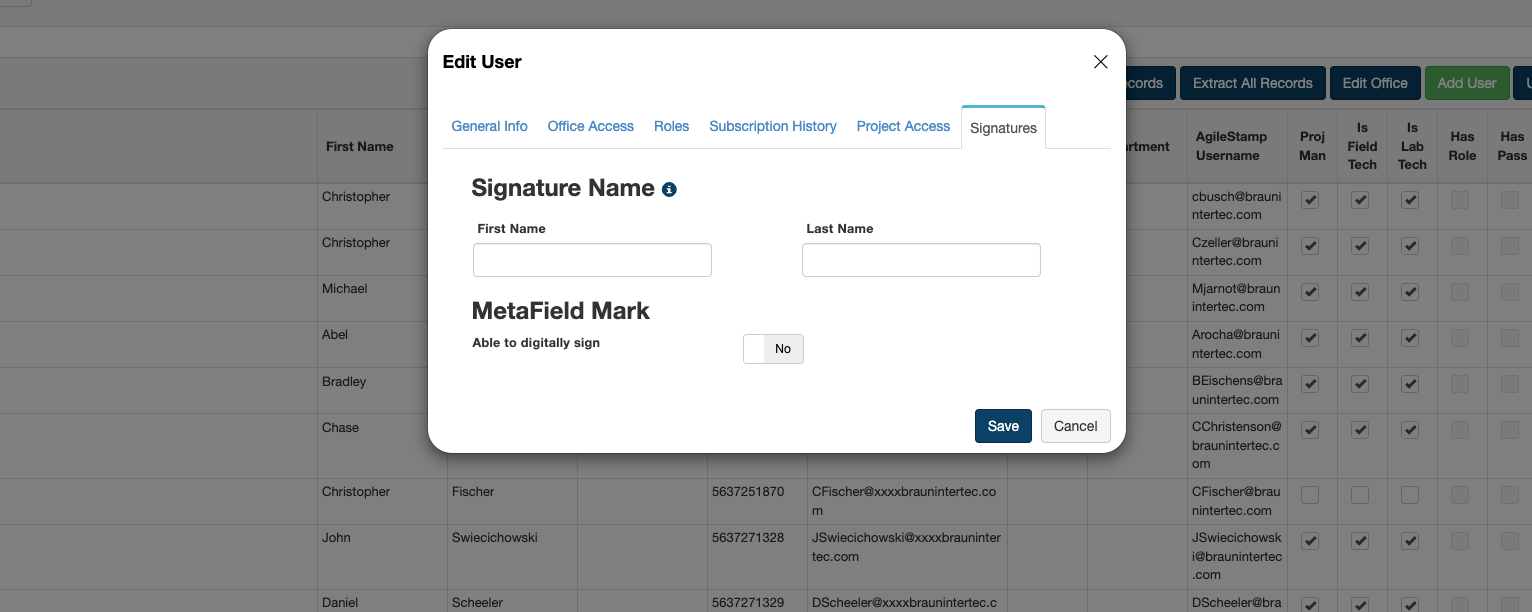Open the General Info tab
Image resolution: width=1532 pixels, height=612 pixels.
click(489, 126)
